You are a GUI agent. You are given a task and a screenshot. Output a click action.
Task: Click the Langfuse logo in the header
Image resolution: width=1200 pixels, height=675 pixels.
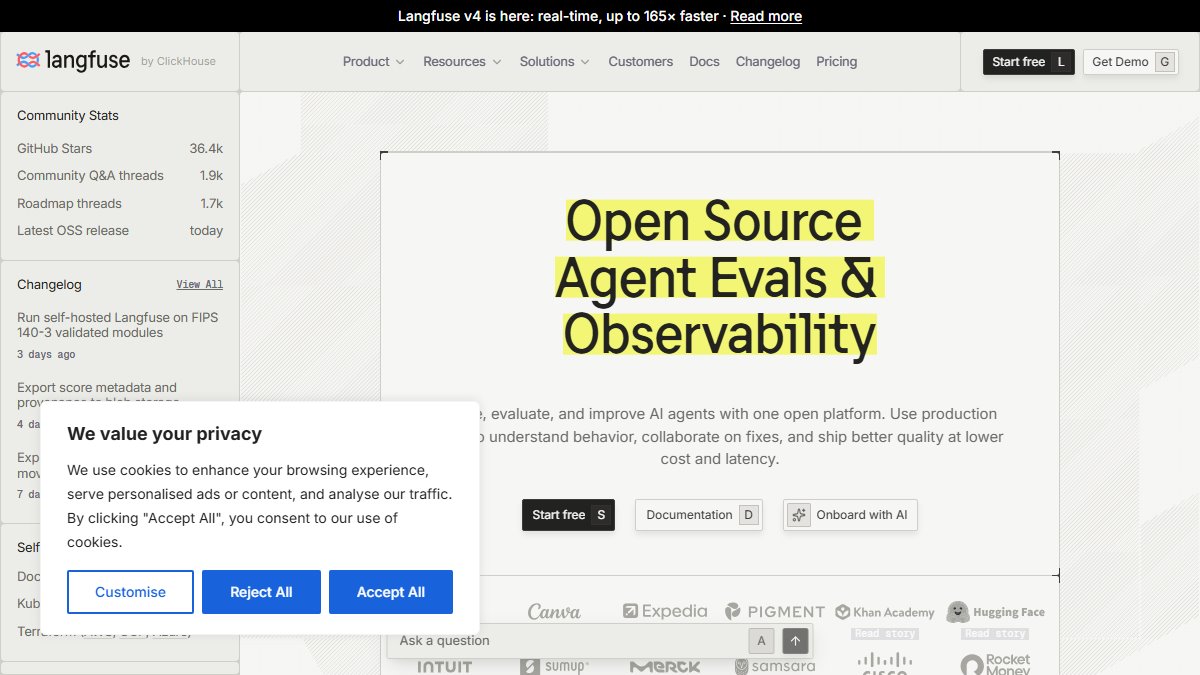pos(73,61)
